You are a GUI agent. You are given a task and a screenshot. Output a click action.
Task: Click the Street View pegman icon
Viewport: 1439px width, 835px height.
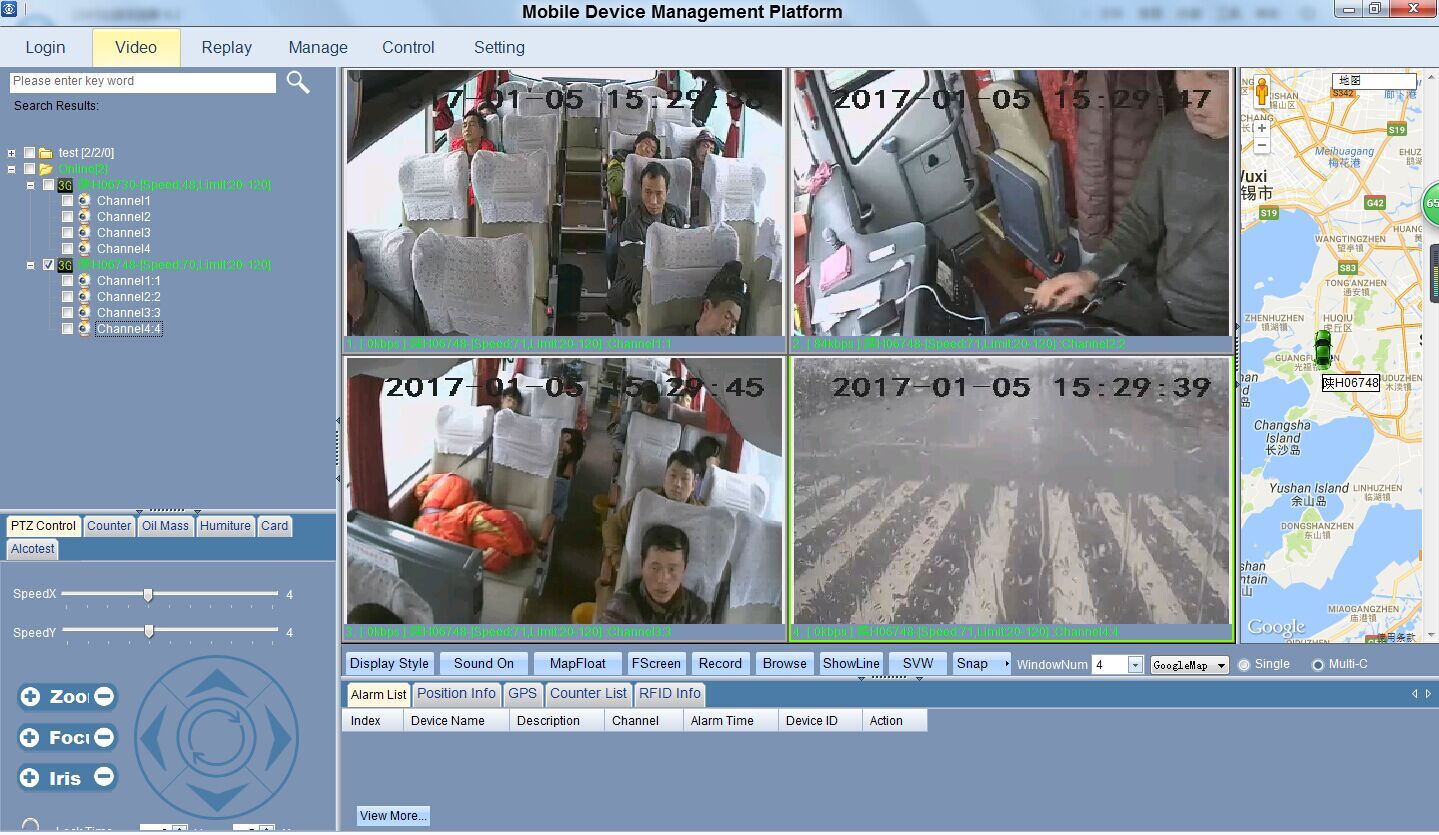point(1261,92)
